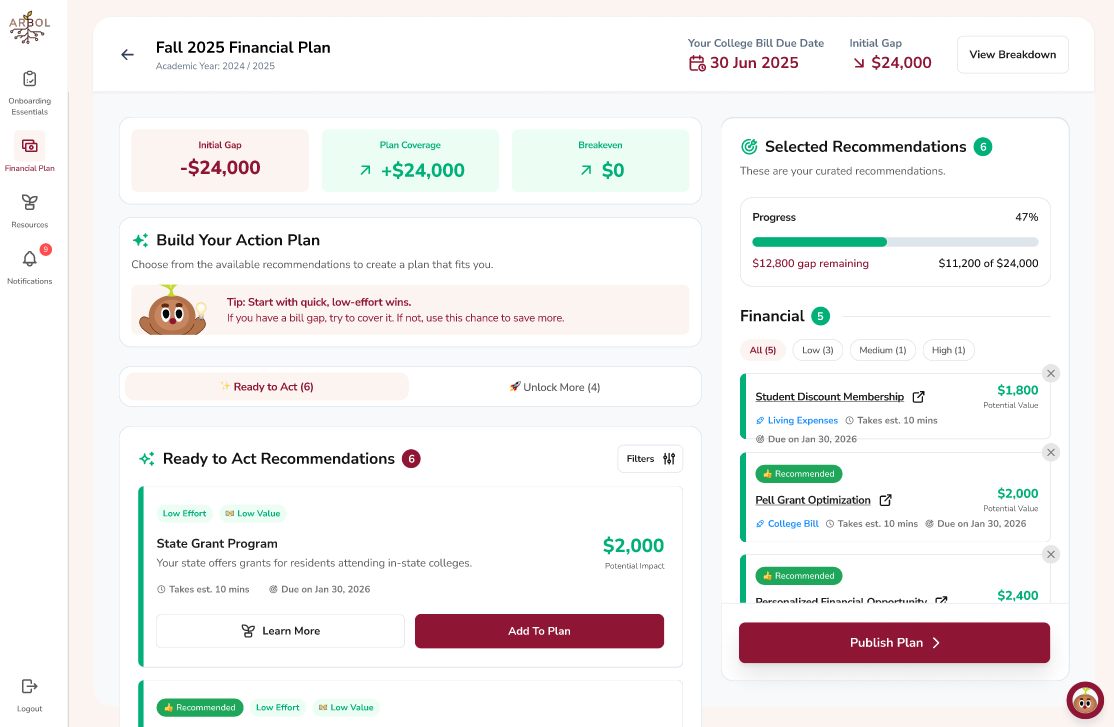Screen dimensions: 1114x727
Task: Add State Grant Program to plan
Action: coord(539,631)
